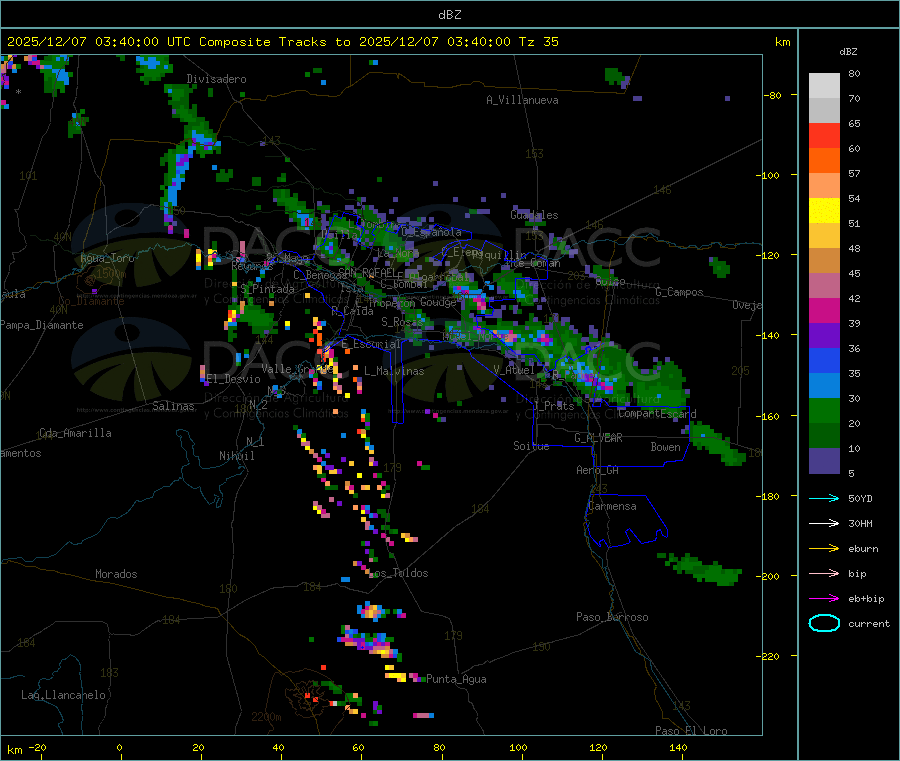Click the magenta eb+bip arrow legend icon
900x761 pixels.
coord(824,598)
